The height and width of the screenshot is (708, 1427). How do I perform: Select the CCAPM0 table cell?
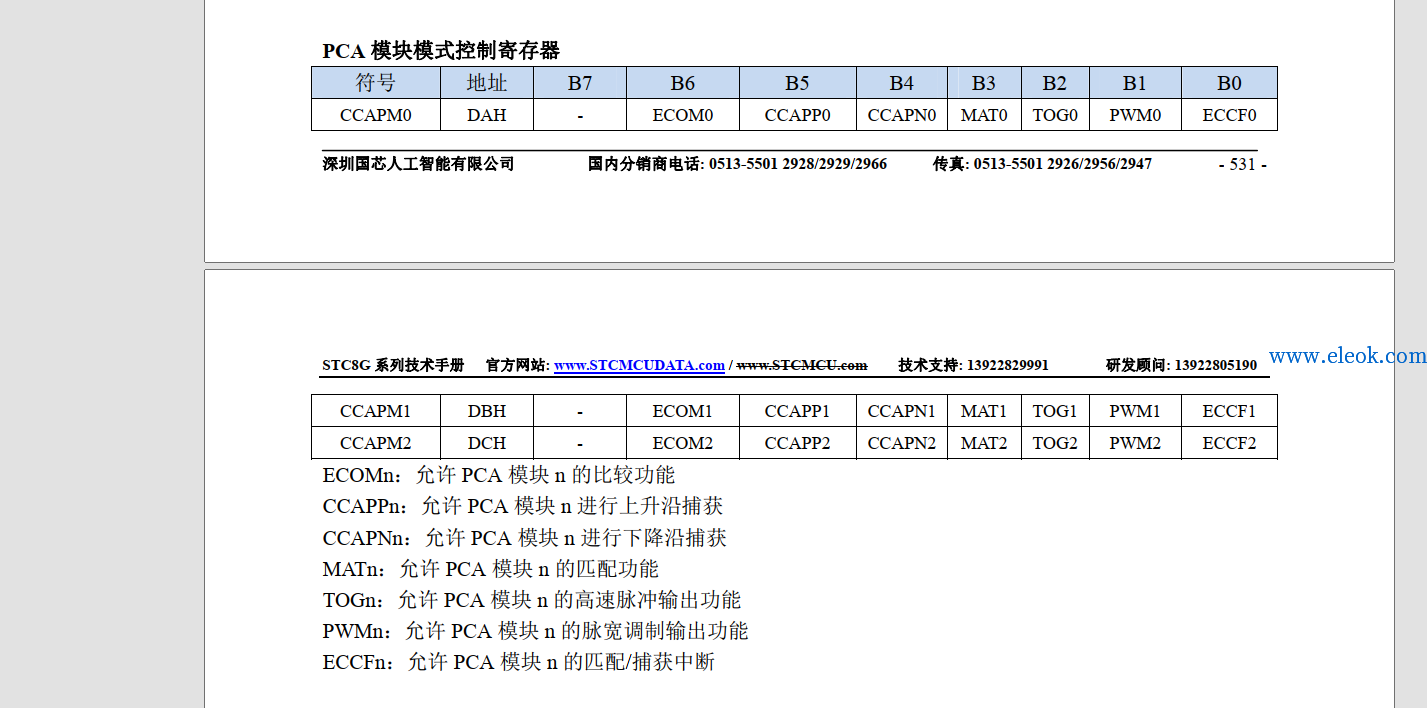tap(376, 115)
